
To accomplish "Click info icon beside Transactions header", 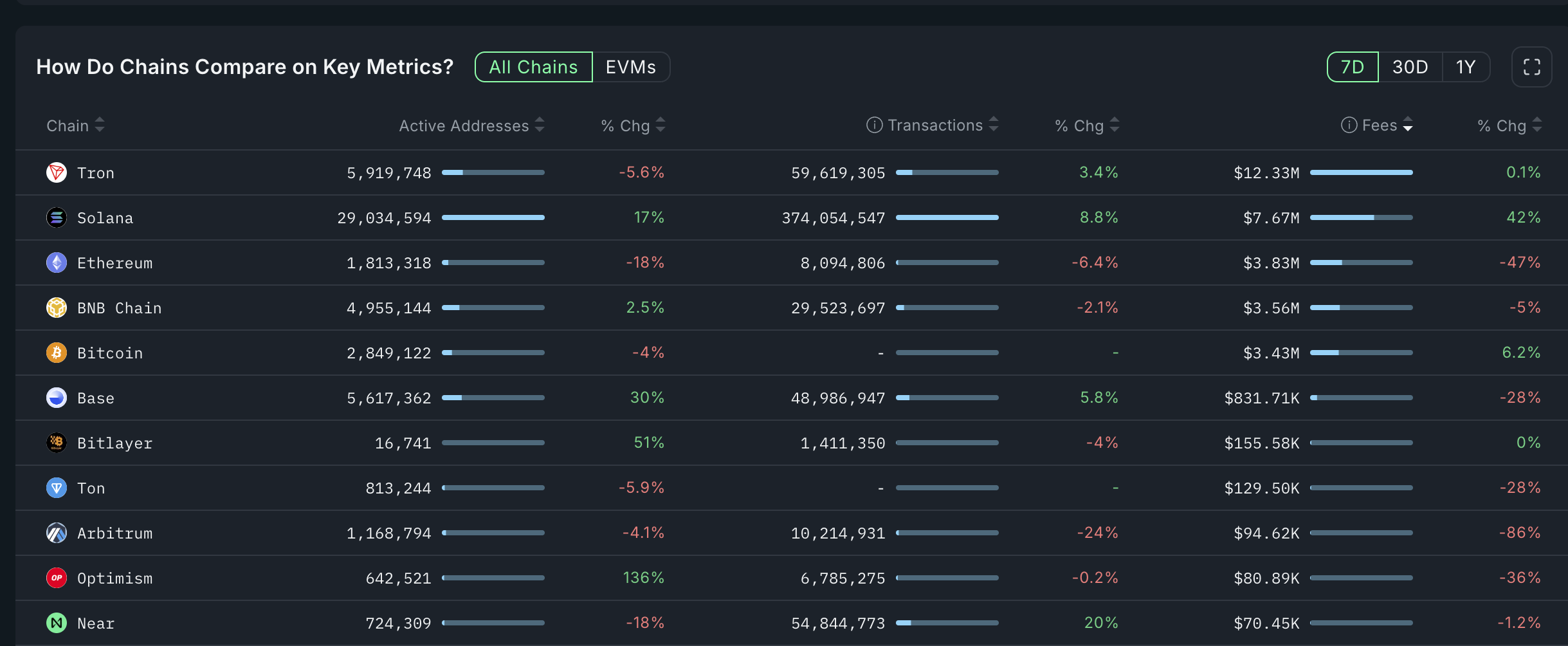I will pyautogui.click(x=874, y=125).
